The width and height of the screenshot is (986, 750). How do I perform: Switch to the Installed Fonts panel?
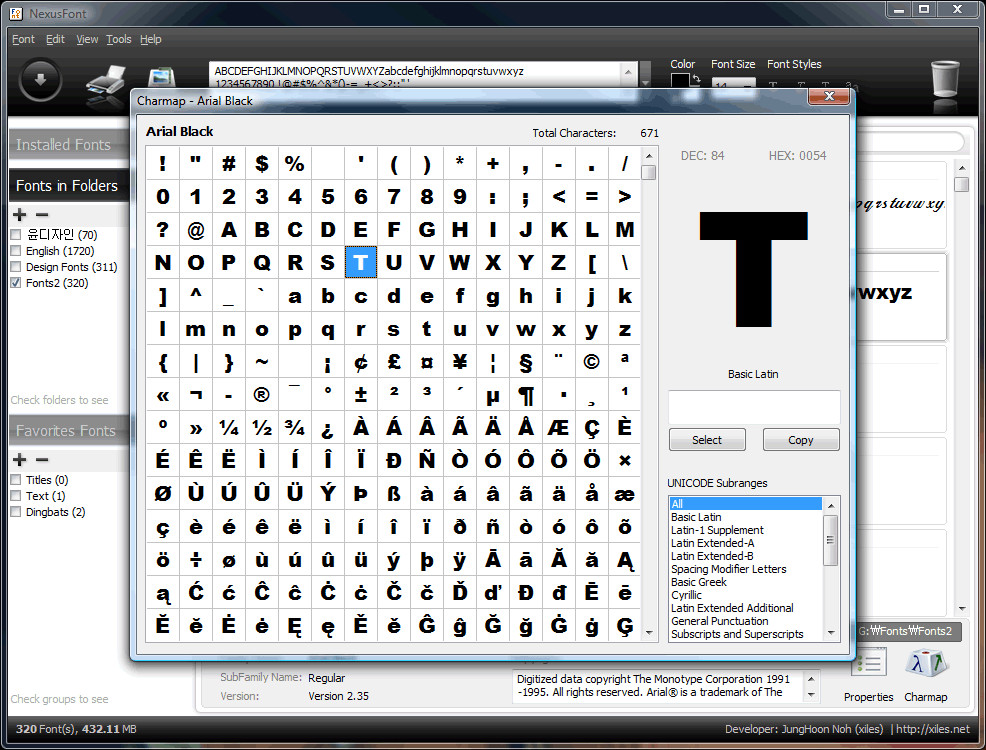coord(69,145)
